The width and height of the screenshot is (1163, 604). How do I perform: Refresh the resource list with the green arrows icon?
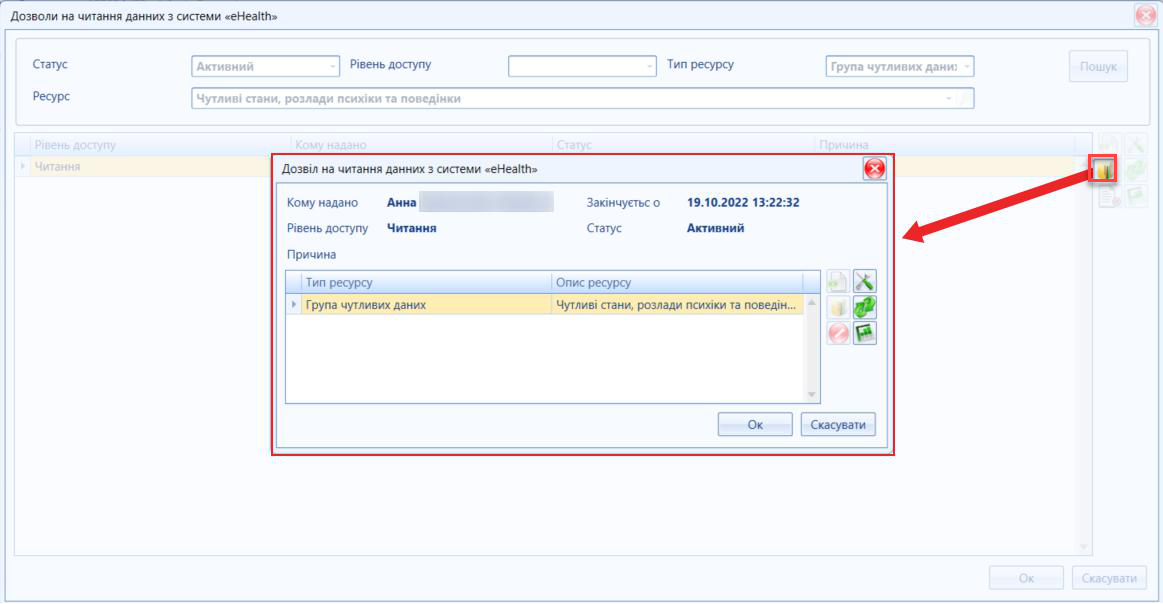(x=865, y=307)
